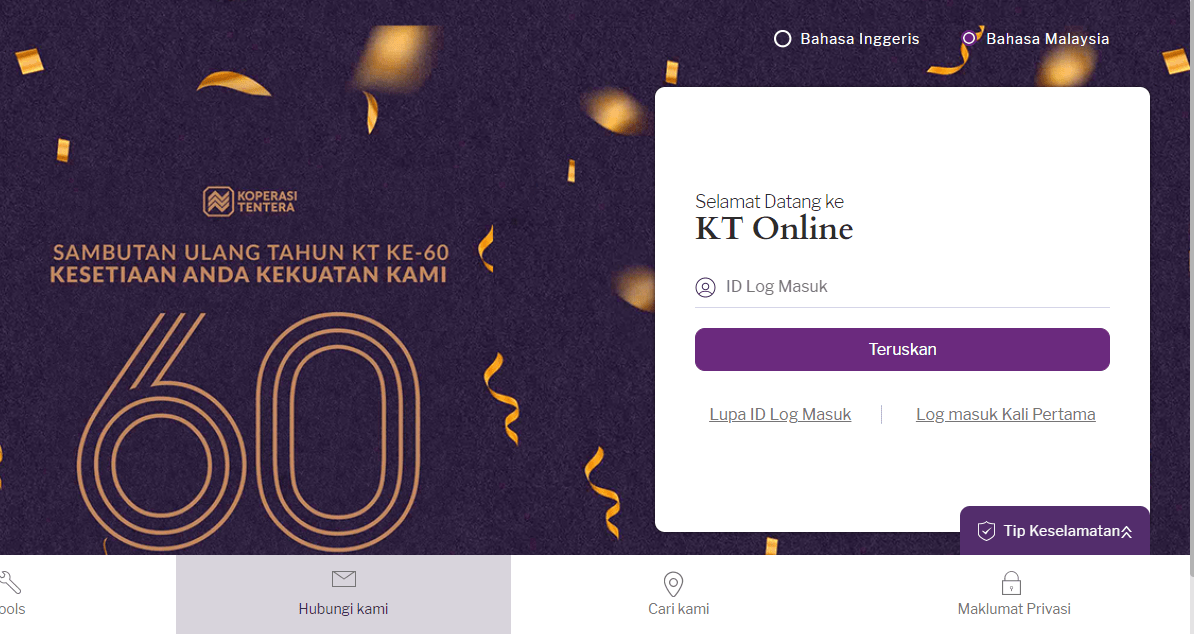The image size is (1194, 634).
Task: Expand Tip Keselamatan using the double chevron
Action: tap(1127, 532)
